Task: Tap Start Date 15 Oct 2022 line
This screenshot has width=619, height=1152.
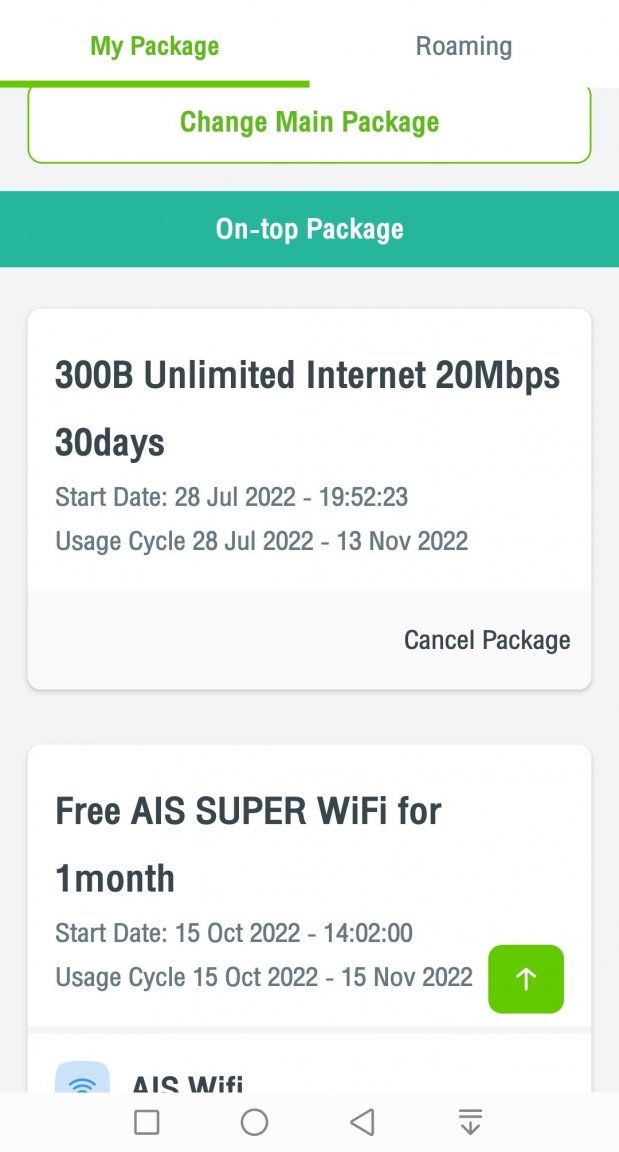Action: click(234, 933)
